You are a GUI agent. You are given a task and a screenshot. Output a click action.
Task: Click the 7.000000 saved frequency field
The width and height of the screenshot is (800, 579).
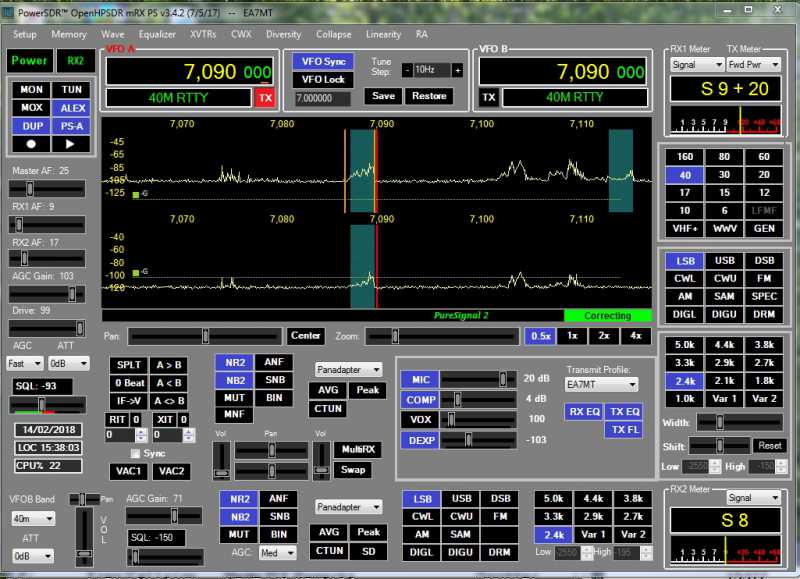322,98
